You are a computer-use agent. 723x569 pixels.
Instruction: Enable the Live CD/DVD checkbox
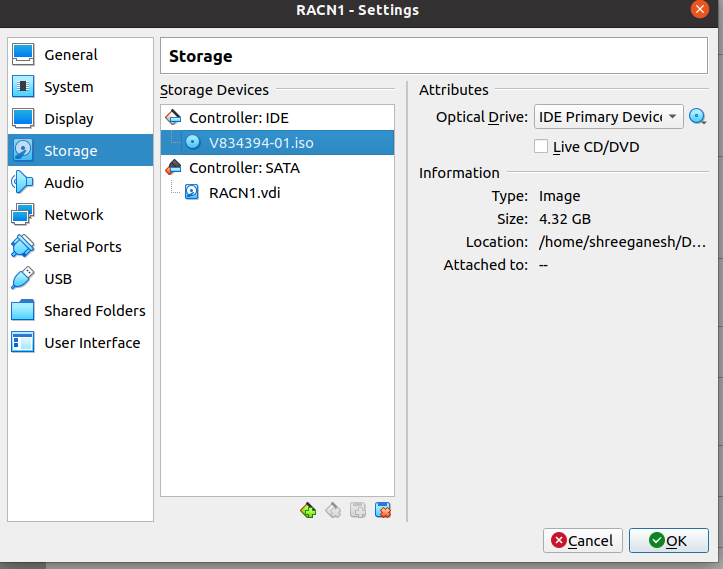coord(541,146)
